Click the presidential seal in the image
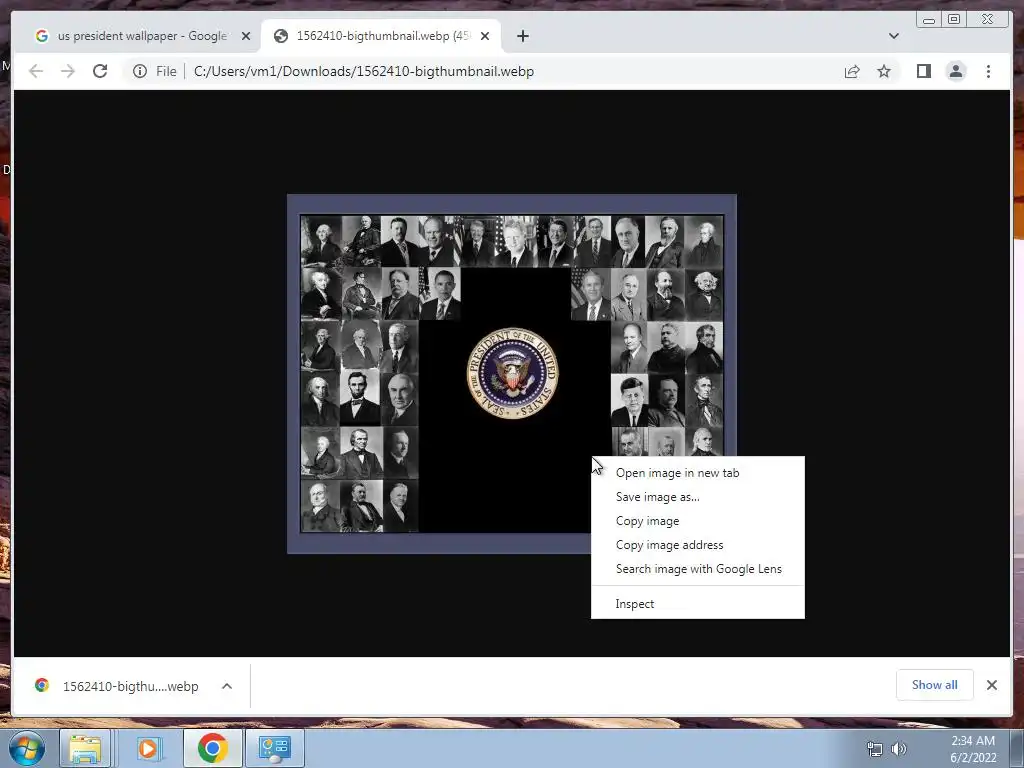 coord(513,373)
